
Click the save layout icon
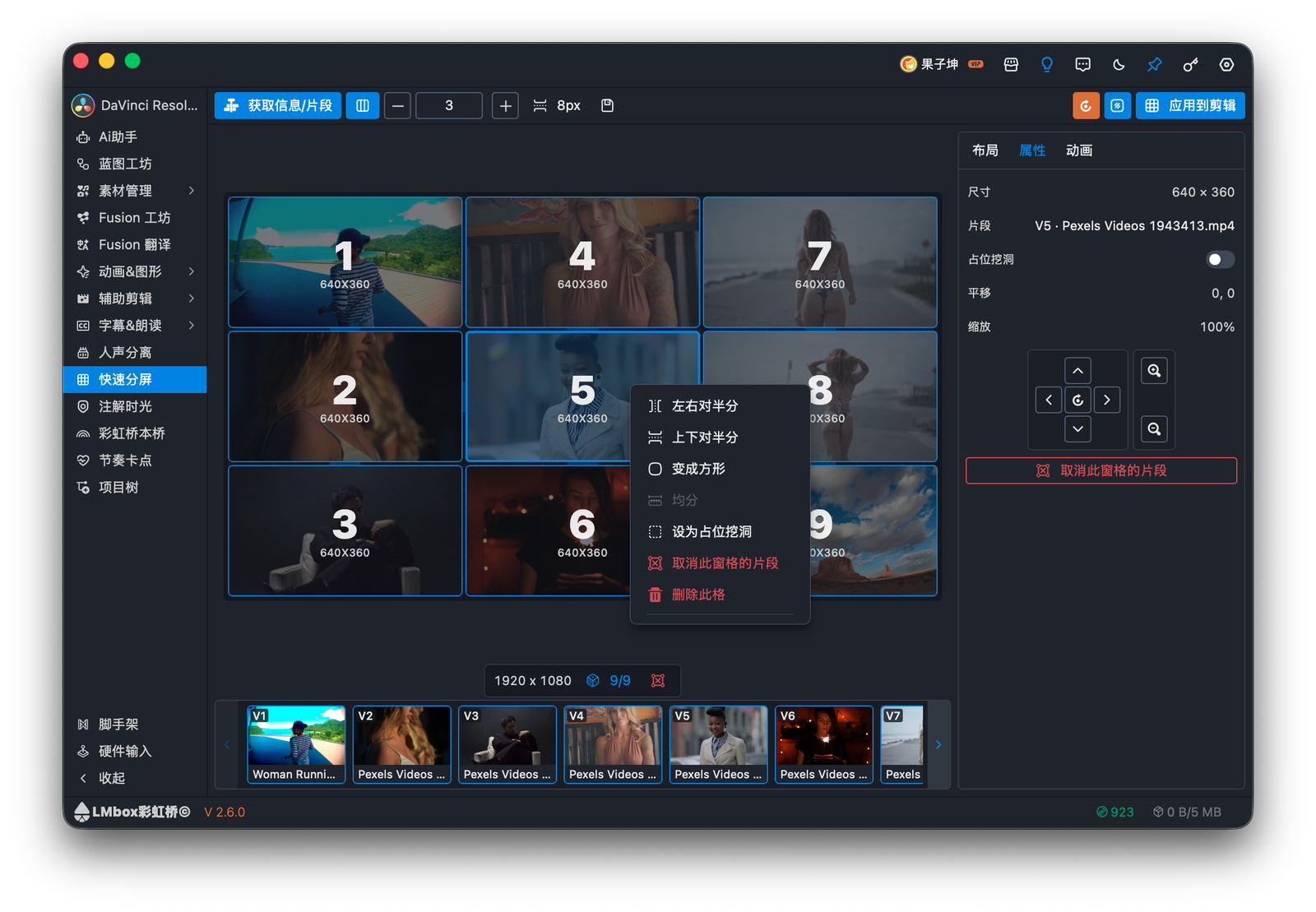click(608, 105)
